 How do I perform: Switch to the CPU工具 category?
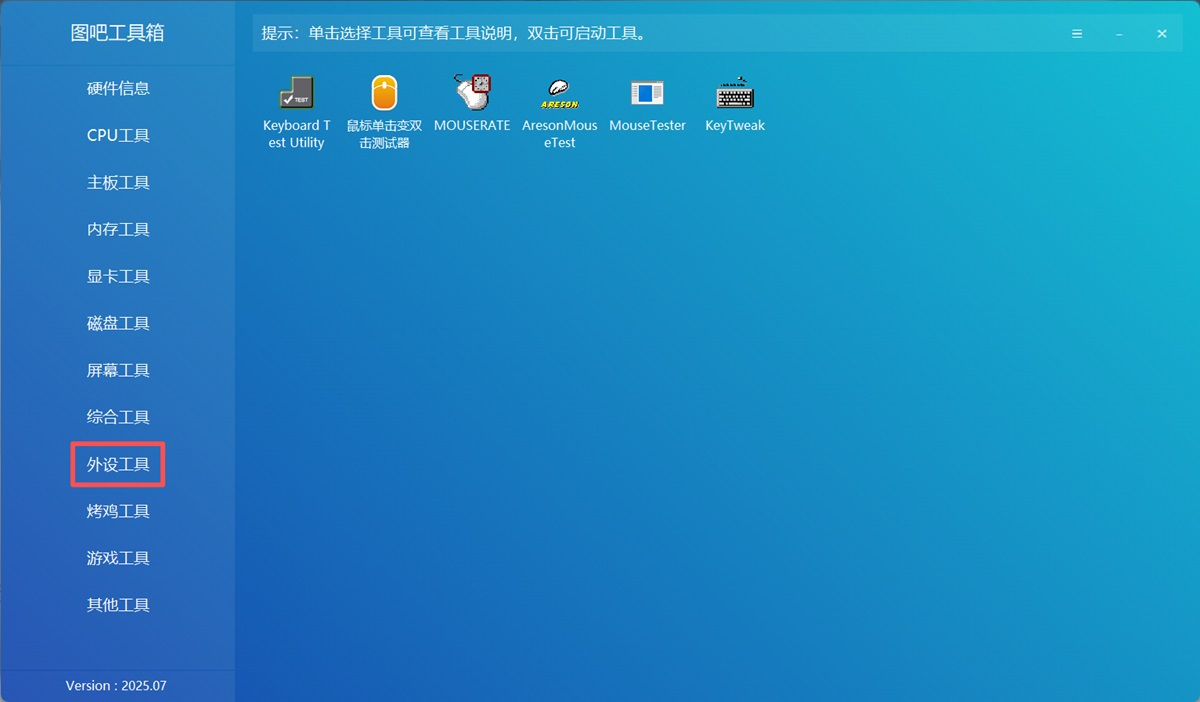tap(118, 135)
